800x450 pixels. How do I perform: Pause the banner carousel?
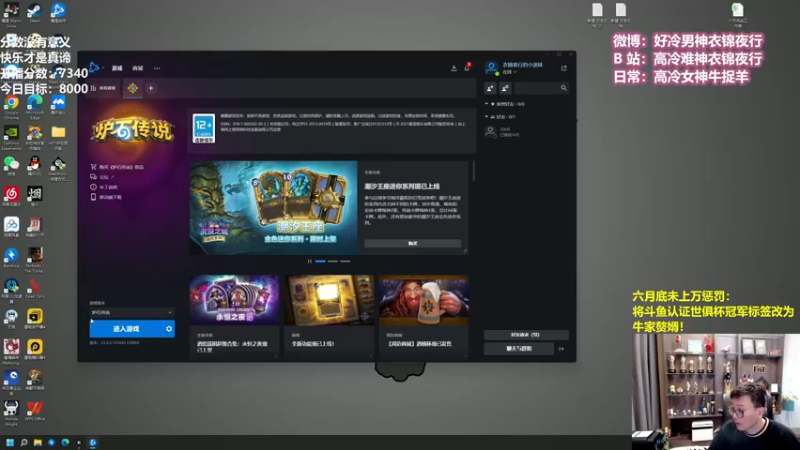pyautogui.click(x=309, y=261)
